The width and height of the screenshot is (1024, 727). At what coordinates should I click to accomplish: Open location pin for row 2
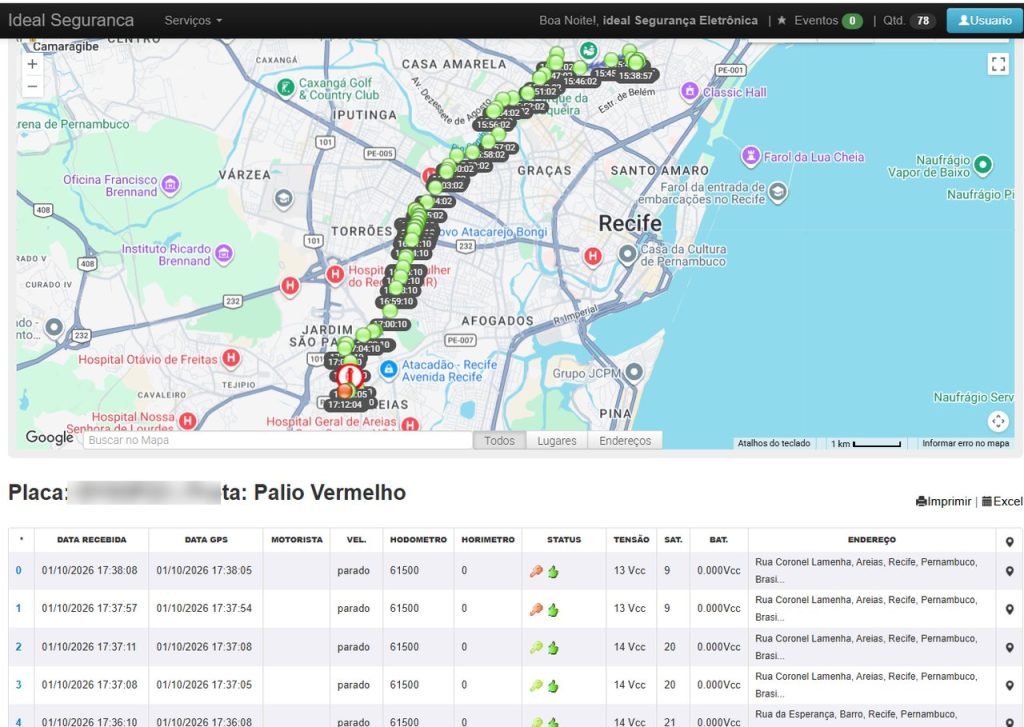(x=1009, y=647)
